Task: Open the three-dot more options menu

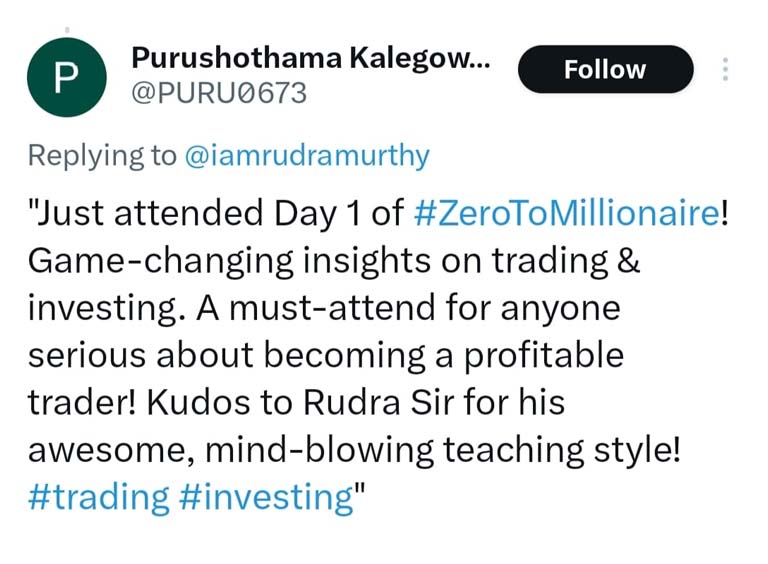Action: point(725,70)
